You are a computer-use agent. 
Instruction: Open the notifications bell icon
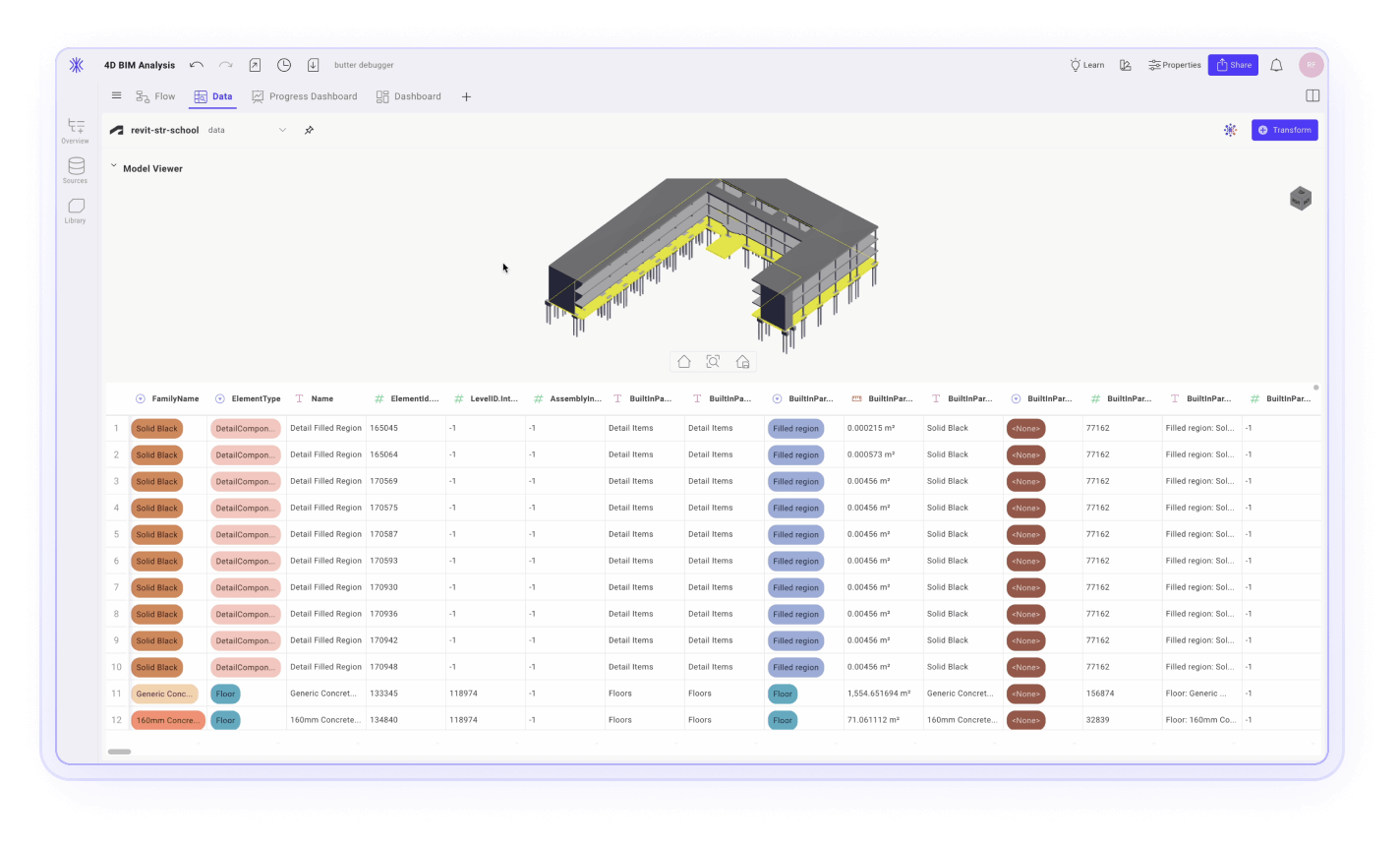point(1276,64)
